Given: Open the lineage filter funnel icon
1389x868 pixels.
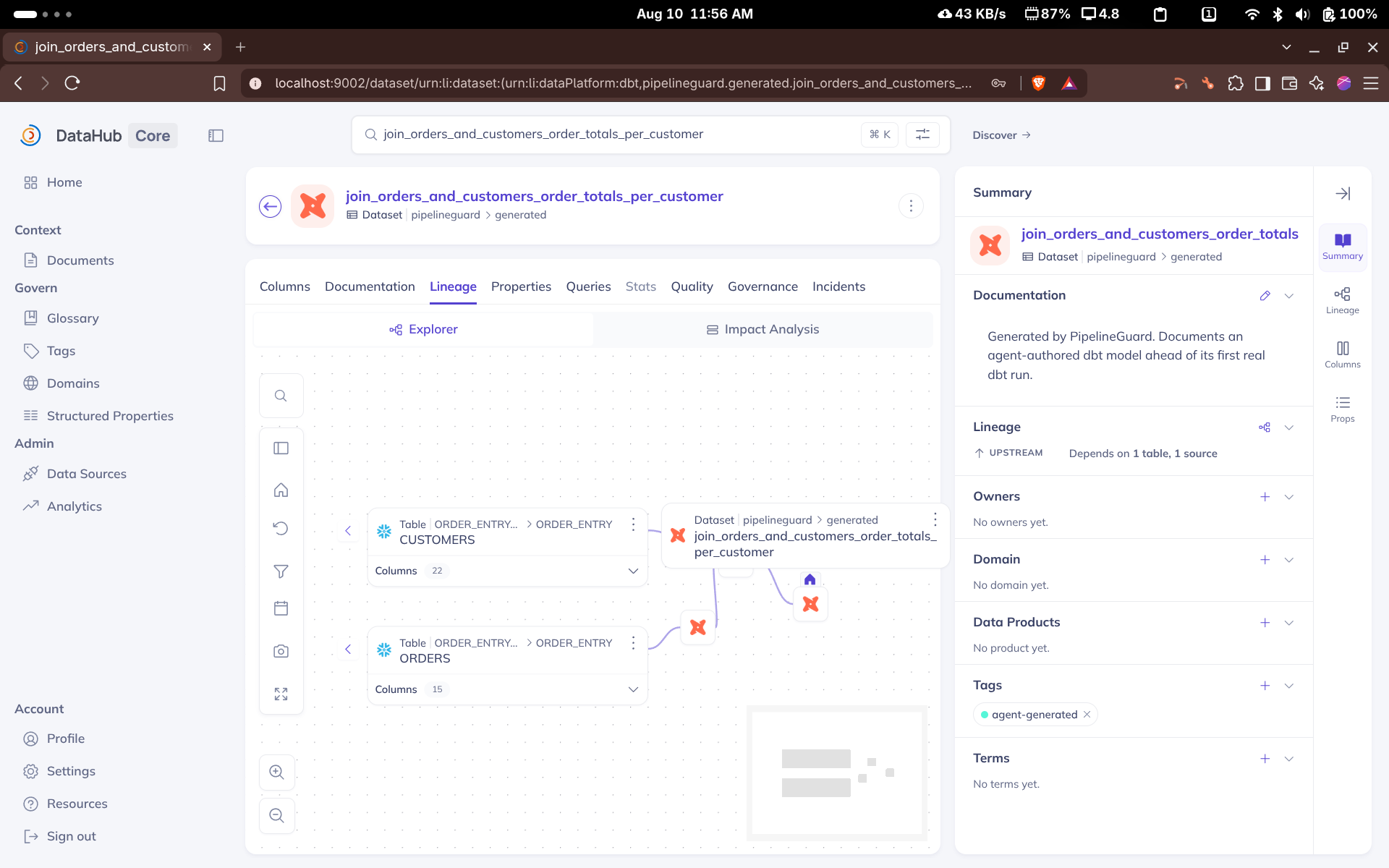Looking at the screenshot, I should coord(281,571).
